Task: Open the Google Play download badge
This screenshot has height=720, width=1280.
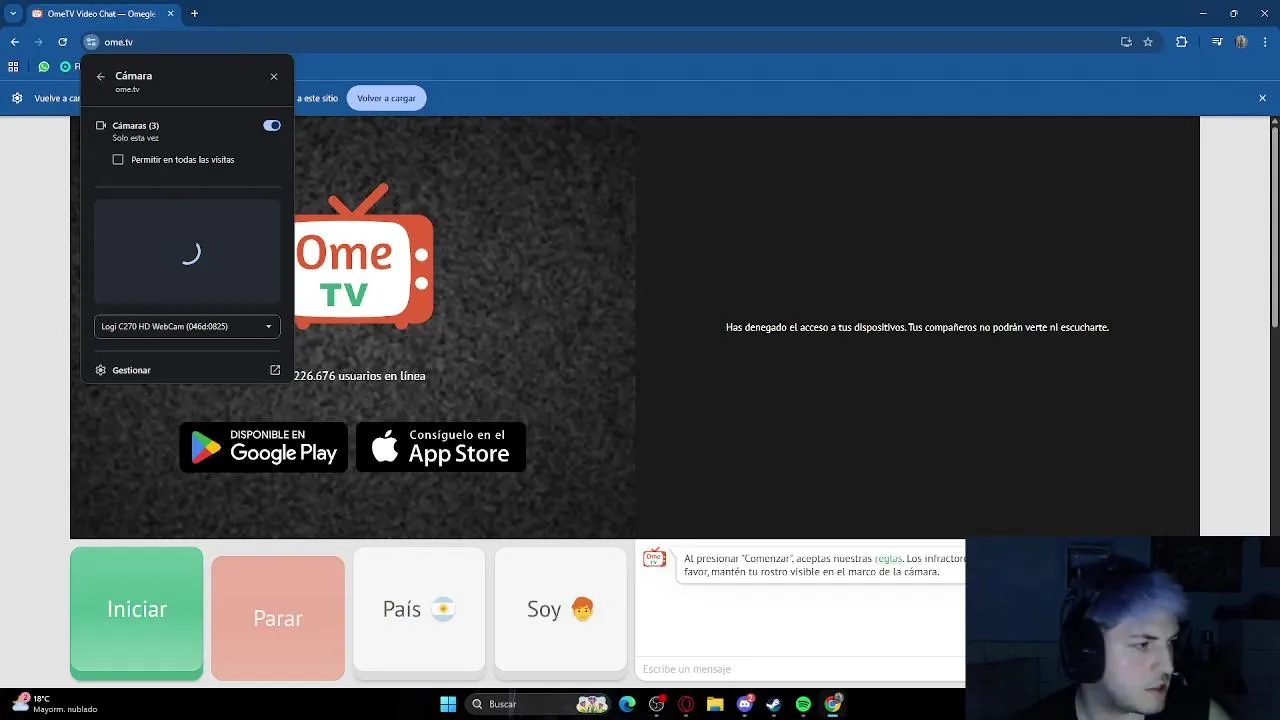Action: pos(264,447)
